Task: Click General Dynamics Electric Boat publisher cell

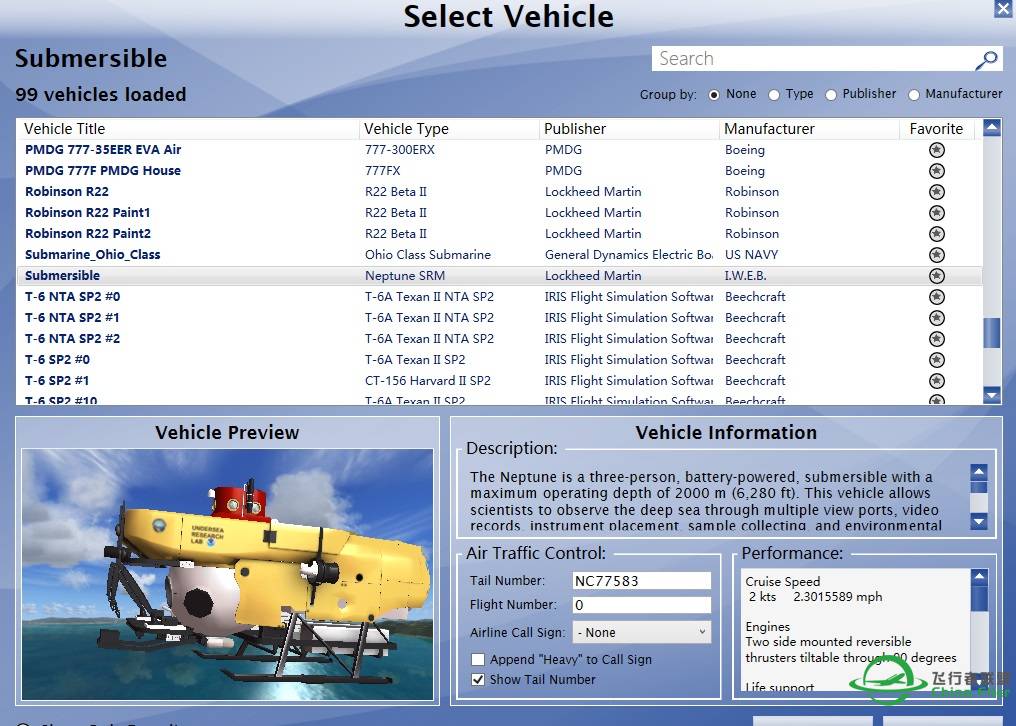Action: 629,255
